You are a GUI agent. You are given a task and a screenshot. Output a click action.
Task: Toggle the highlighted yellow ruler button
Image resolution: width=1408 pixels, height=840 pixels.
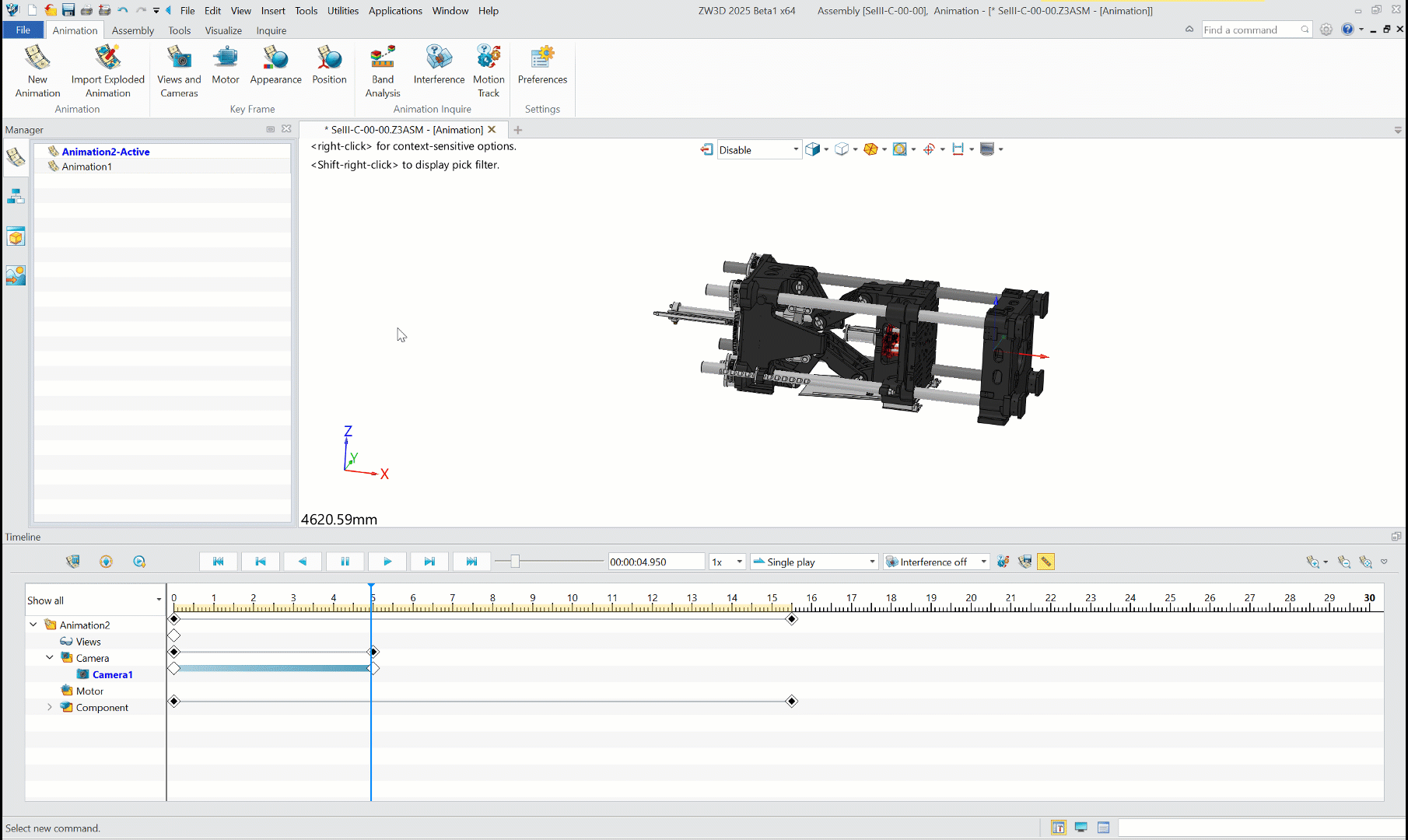[1046, 562]
